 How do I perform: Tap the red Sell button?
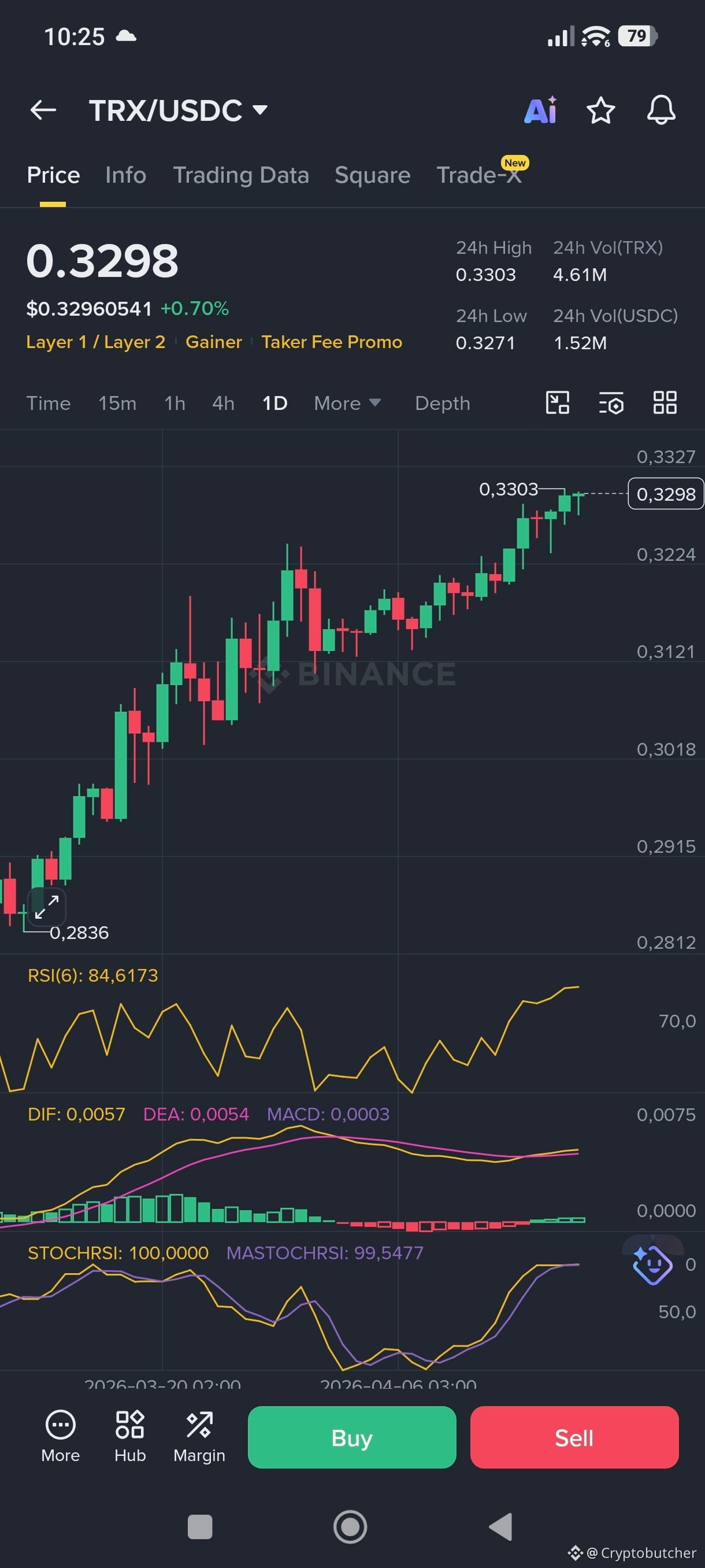[x=574, y=1438]
